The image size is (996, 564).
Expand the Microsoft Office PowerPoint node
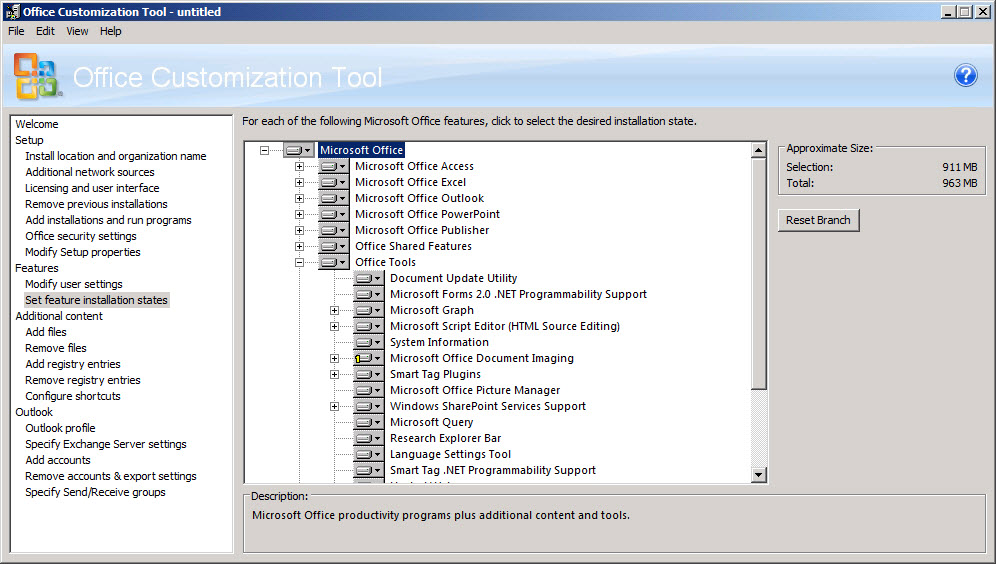pyautogui.click(x=299, y=215)
